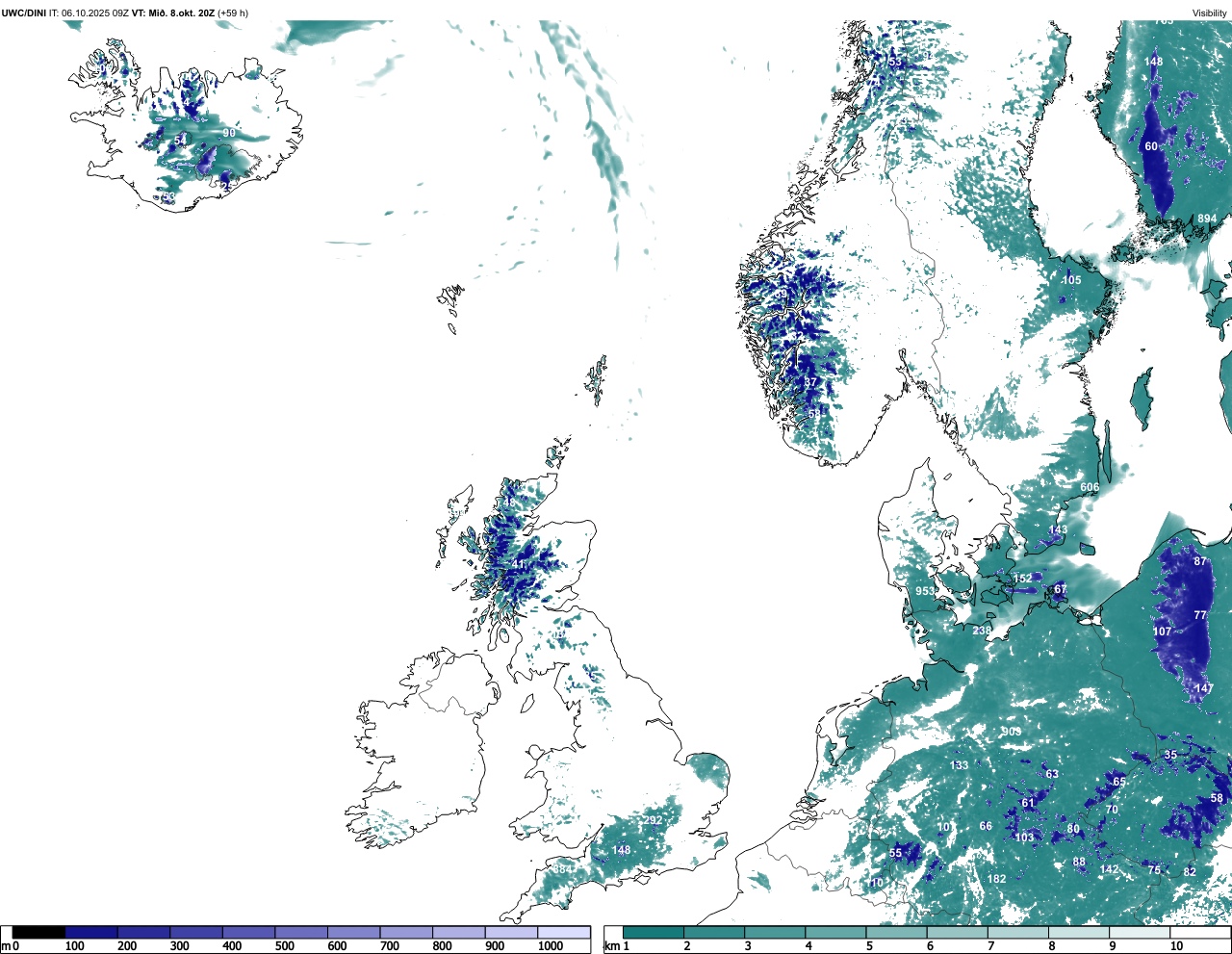Click the '105' value on the Swedish coast

[1071, 280]
